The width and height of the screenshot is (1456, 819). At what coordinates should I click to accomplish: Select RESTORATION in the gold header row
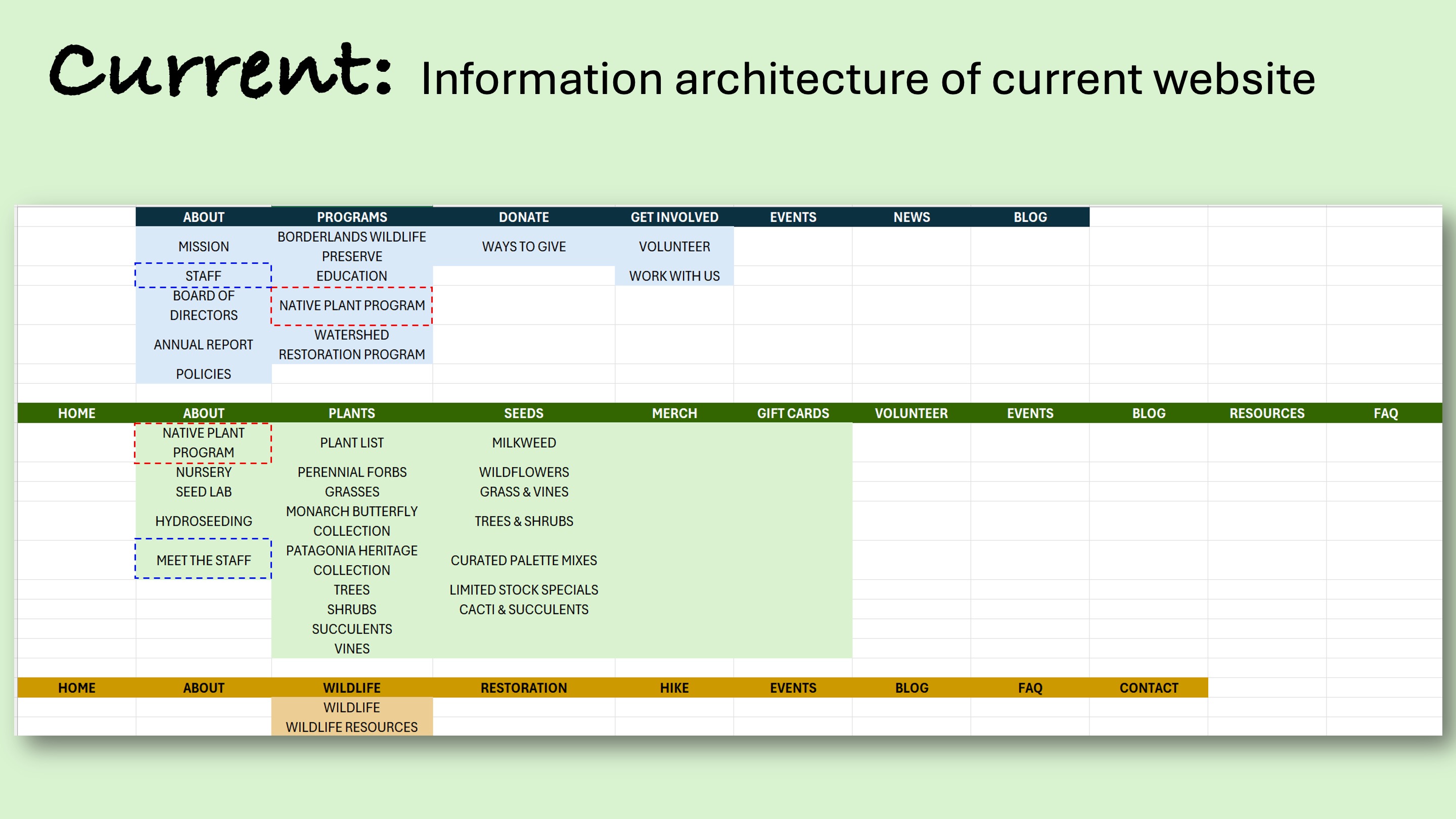[523, 688]
